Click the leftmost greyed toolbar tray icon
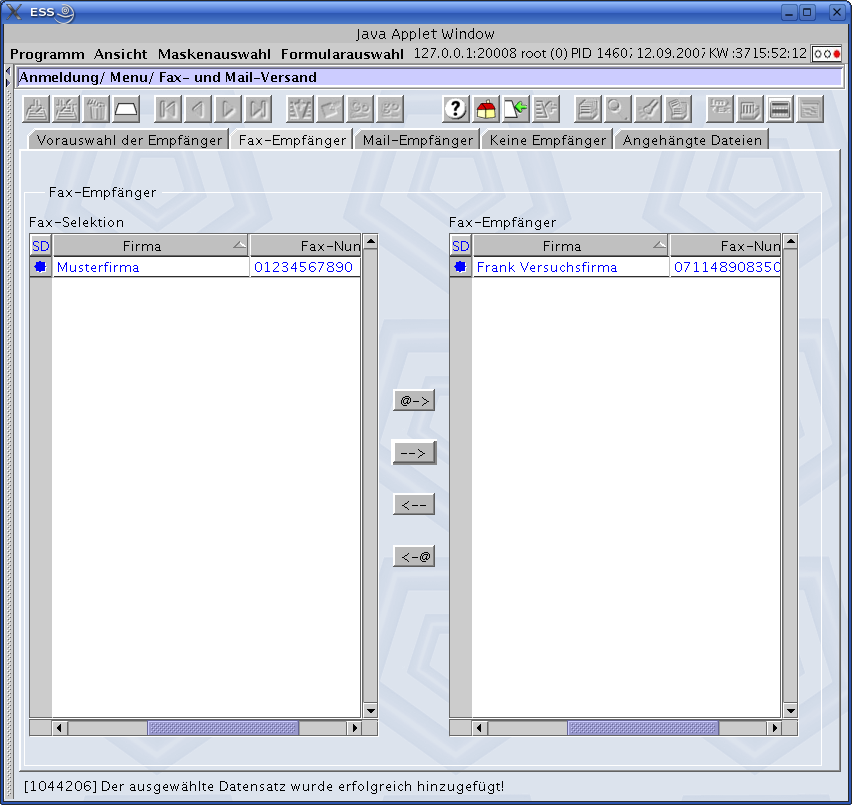Screen dimensions: 852x805 pos(36,109)
